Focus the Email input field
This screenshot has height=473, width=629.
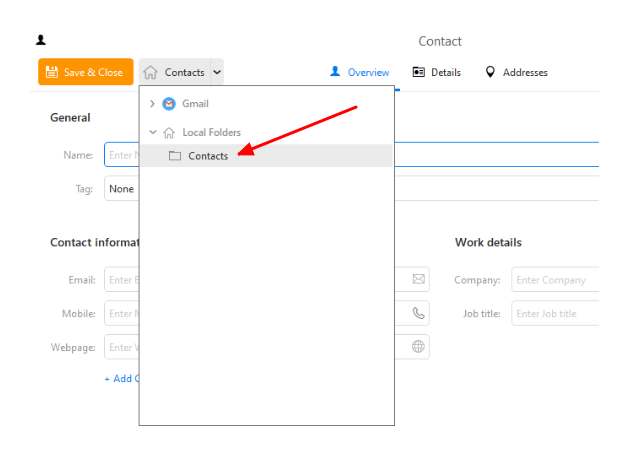point(267,279)
